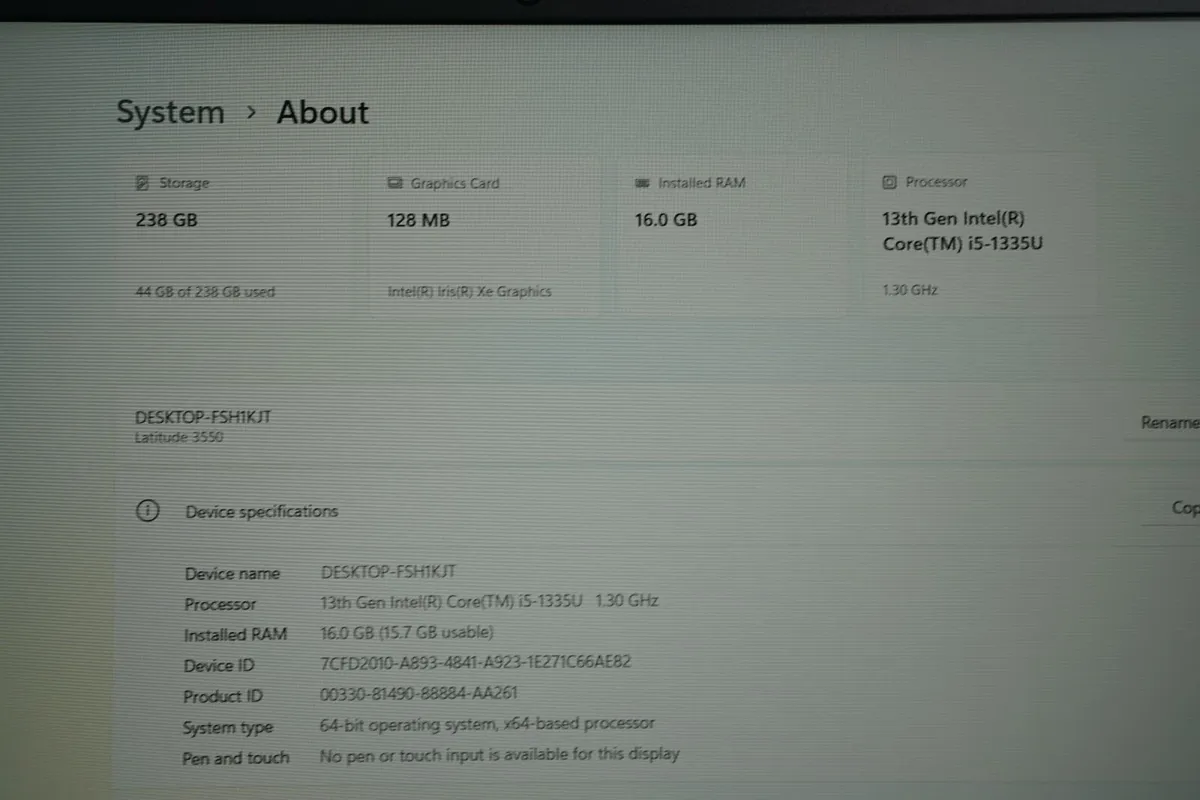1200x800 pixels.
Task: Collapse the Device specifications section
Action: [x=262, y=511]
